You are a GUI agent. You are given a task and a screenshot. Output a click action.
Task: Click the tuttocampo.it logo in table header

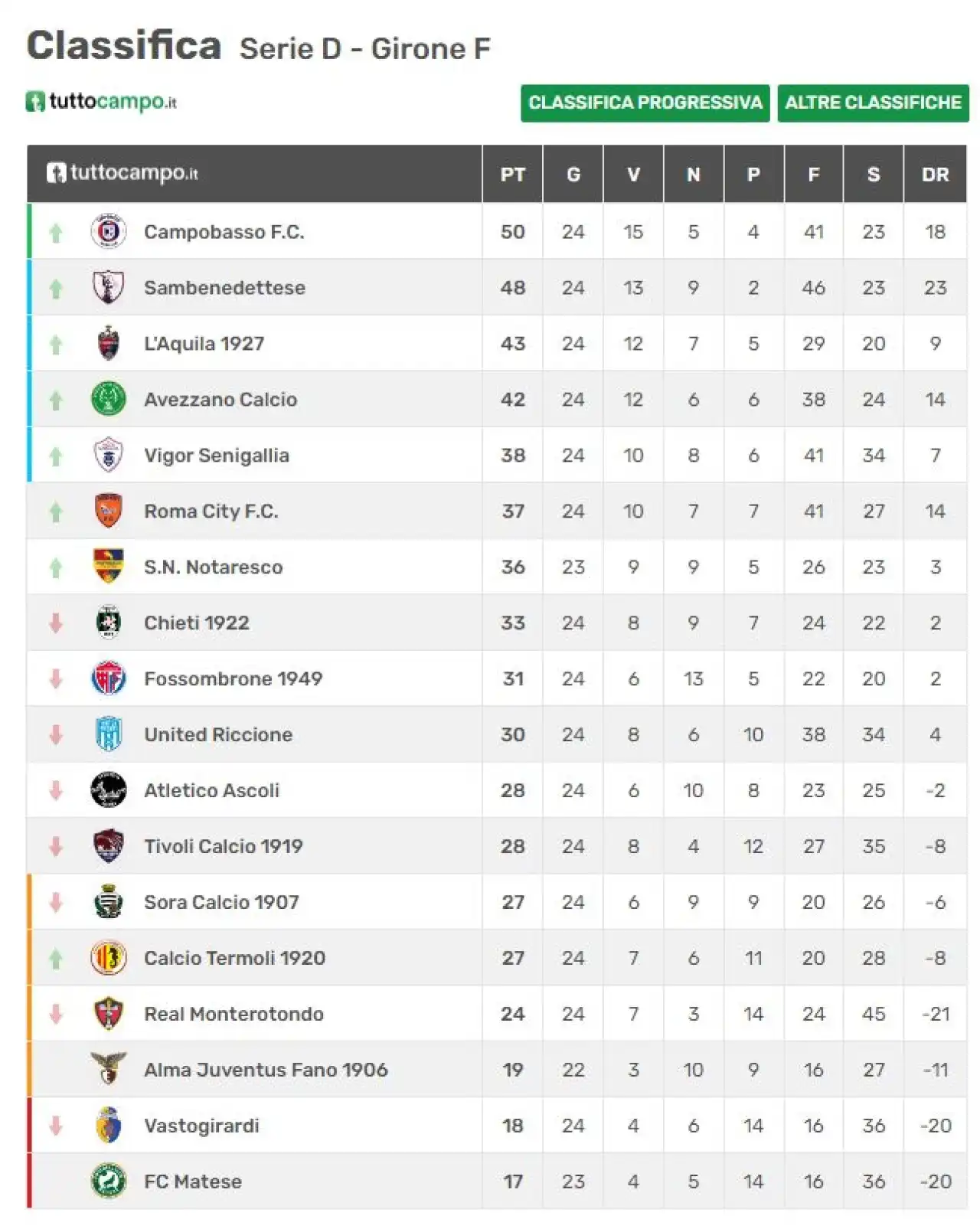pos(122,173)
